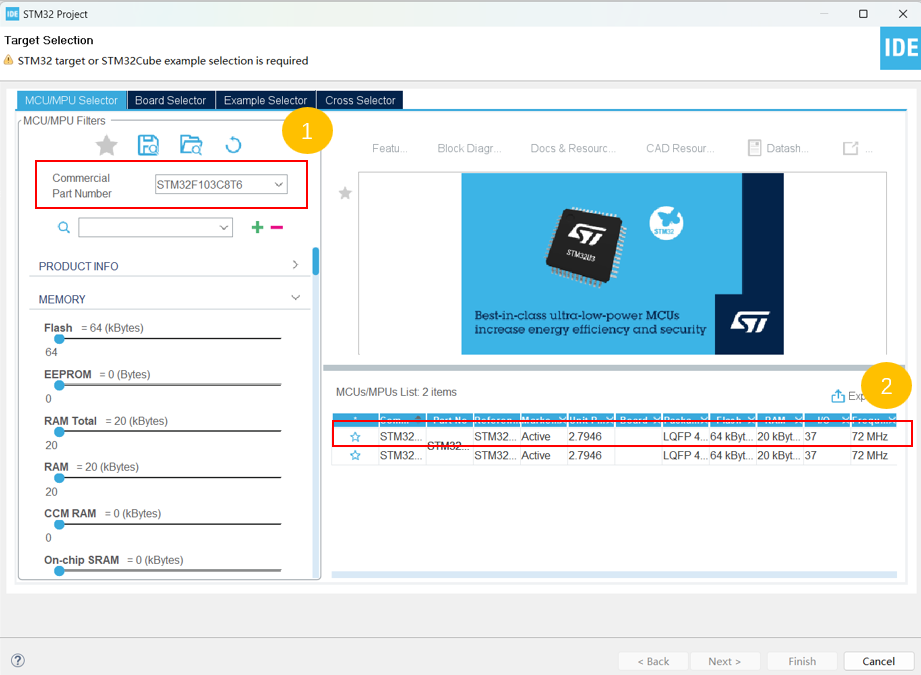Switch to the Board Selector tab
The width and height of the screenshot is (921, 675).
pos(170,100)
